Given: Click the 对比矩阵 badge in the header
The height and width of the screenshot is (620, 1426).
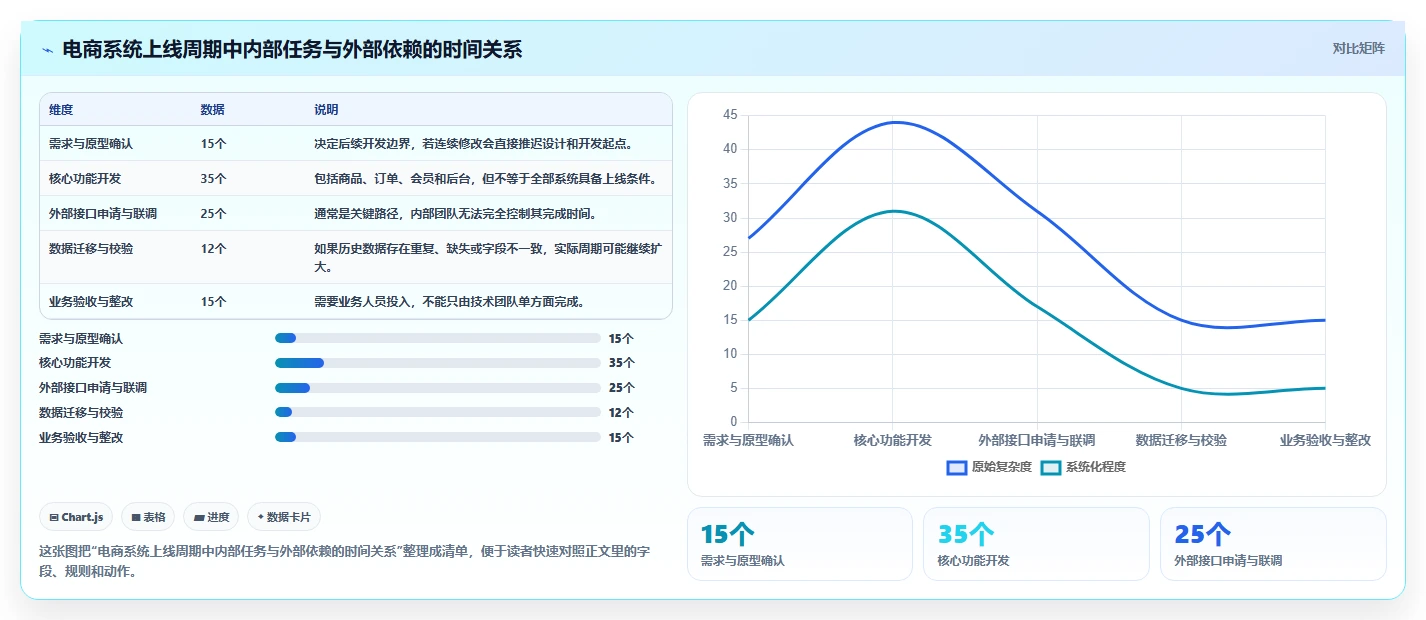Looking at the screenshot, I should click(x=1359, y=49).
